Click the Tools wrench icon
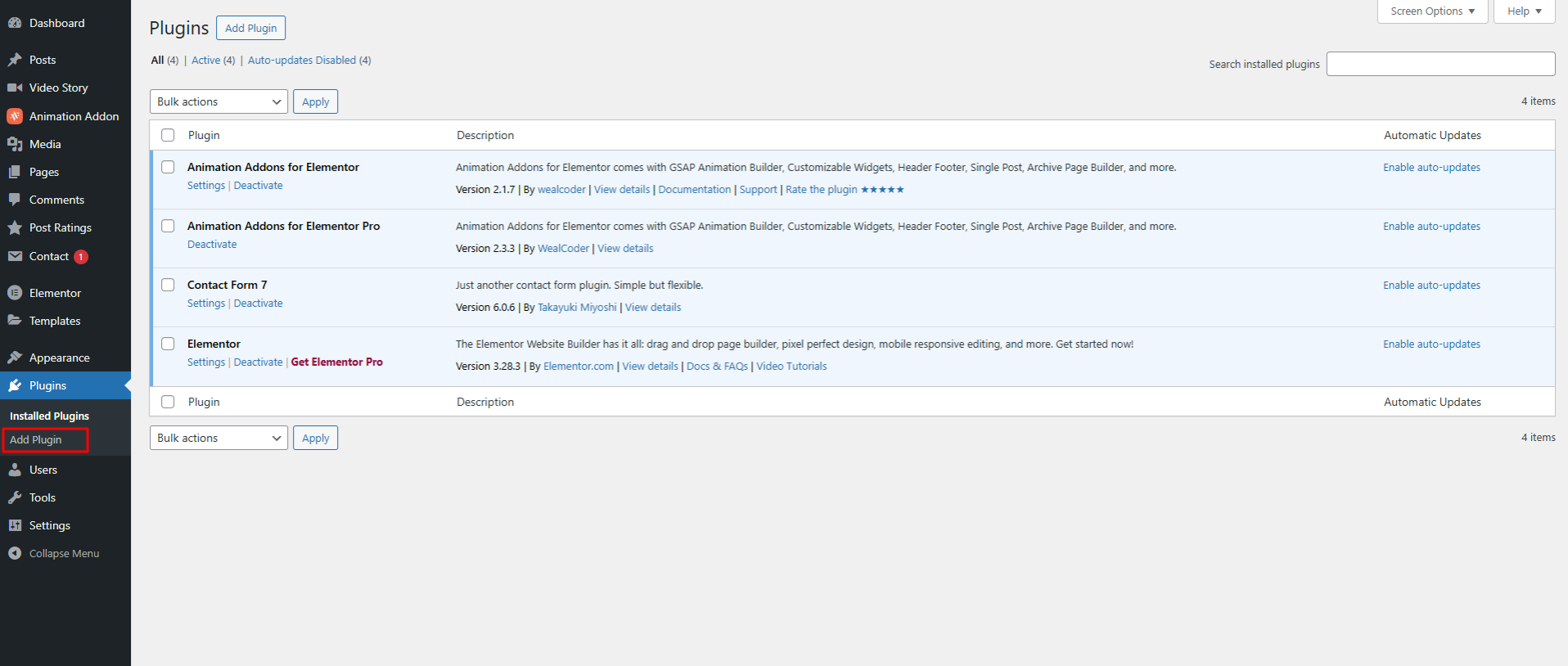The width and height of the screenshot is (1568, 666). tap(15, 497)
